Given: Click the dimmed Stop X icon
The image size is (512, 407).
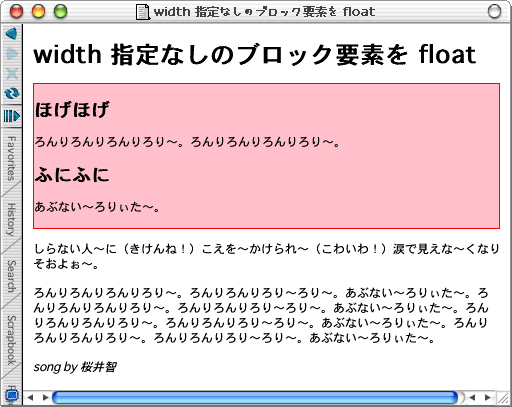Looking at the screenshot, I should coord(12,73).
